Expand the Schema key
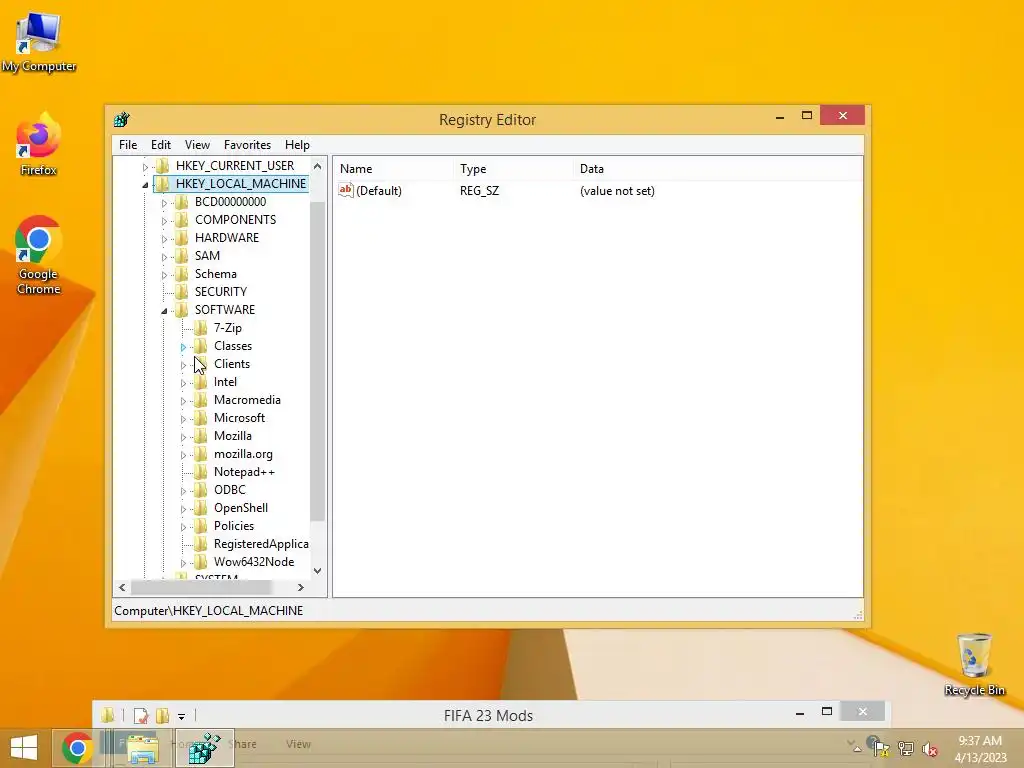The width and height of the screenshot is (1024, 768). [x=164, y=275]
